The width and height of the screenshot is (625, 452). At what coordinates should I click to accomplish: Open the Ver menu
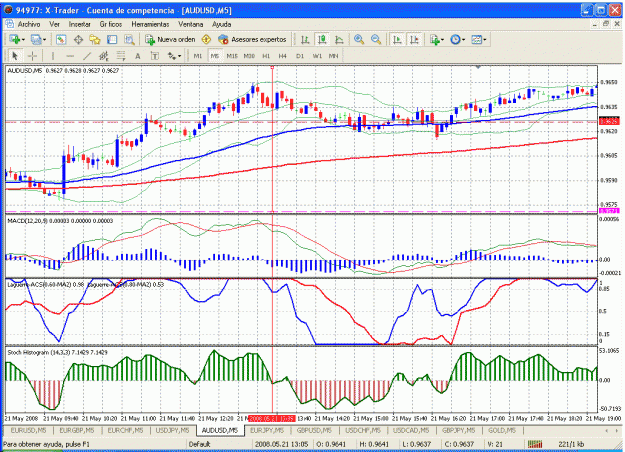point(55,24)
